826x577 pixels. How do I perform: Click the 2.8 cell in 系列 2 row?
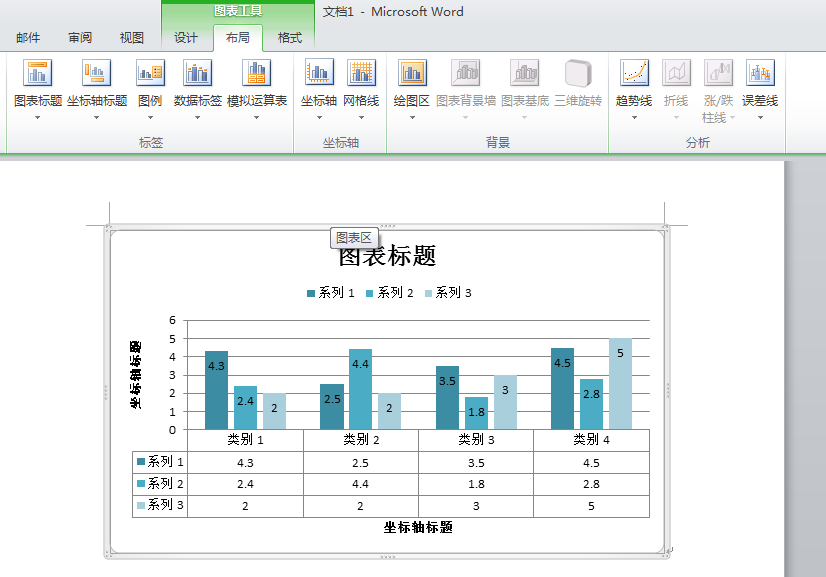point(592,484)
